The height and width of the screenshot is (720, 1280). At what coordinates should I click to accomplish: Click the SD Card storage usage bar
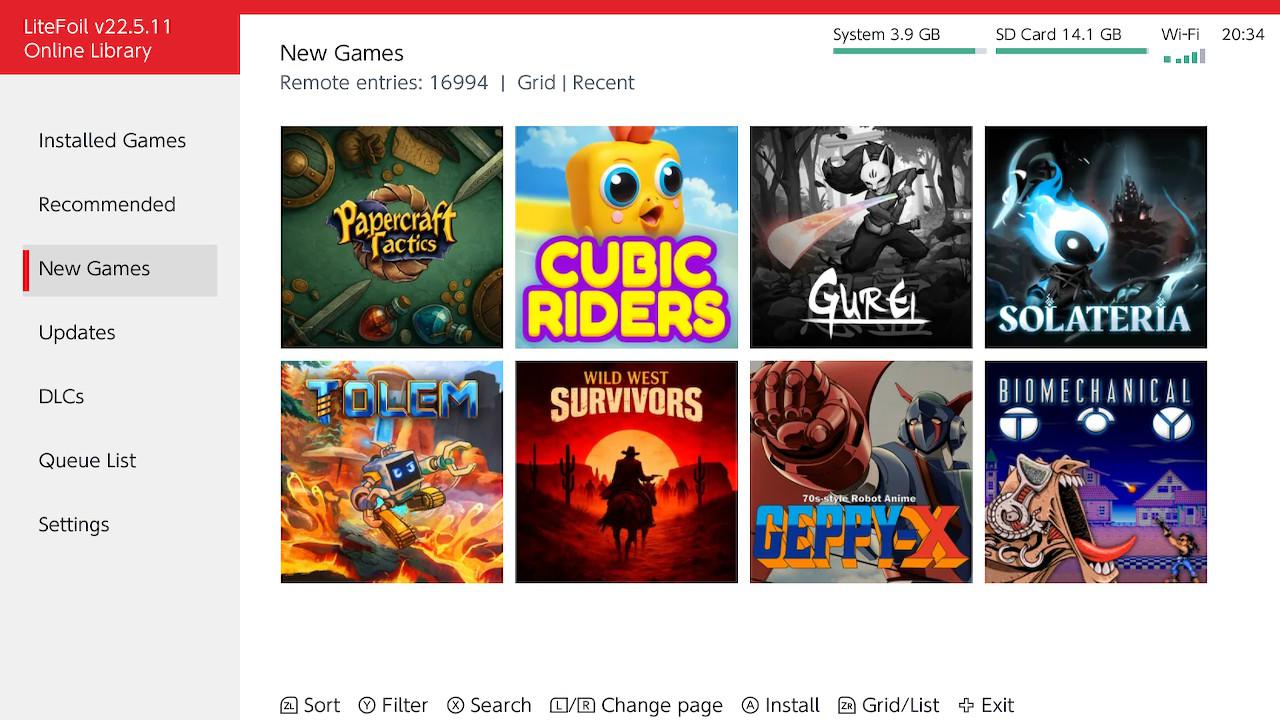point(1072,51)
